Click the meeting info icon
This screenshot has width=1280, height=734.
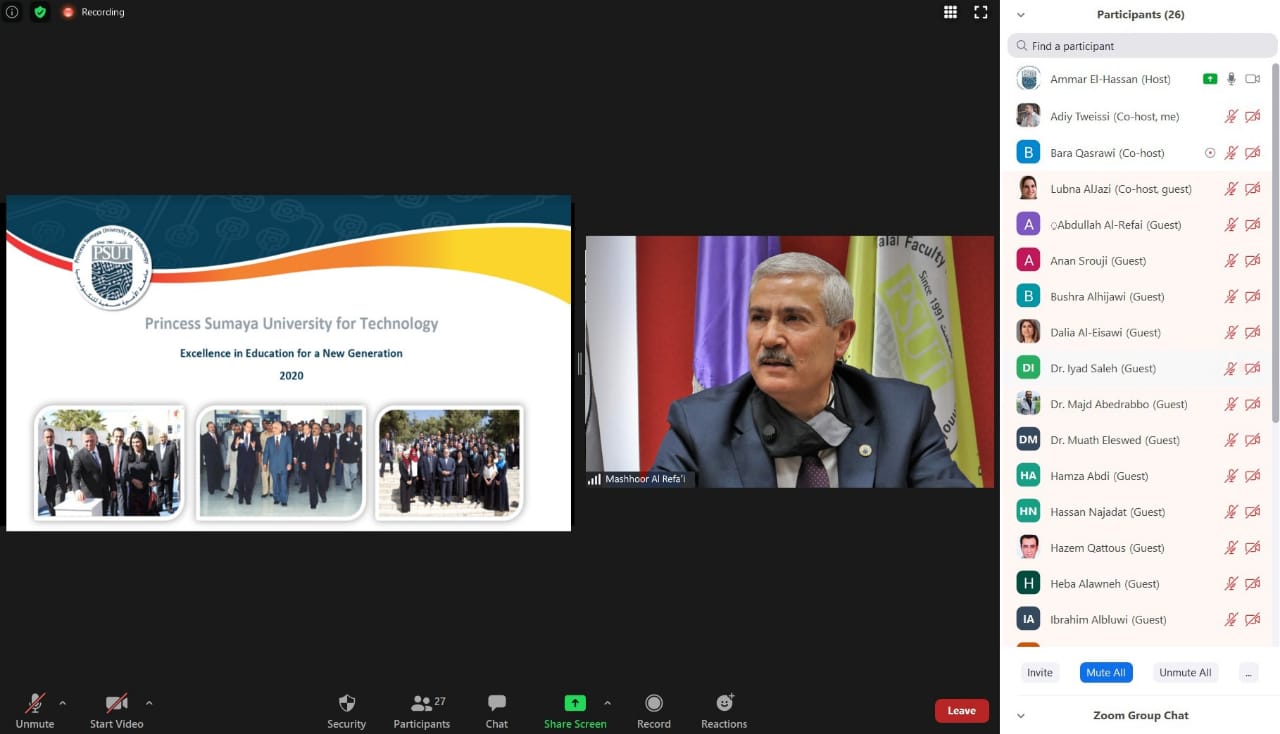pyautogui.click(x=12, y=12)
